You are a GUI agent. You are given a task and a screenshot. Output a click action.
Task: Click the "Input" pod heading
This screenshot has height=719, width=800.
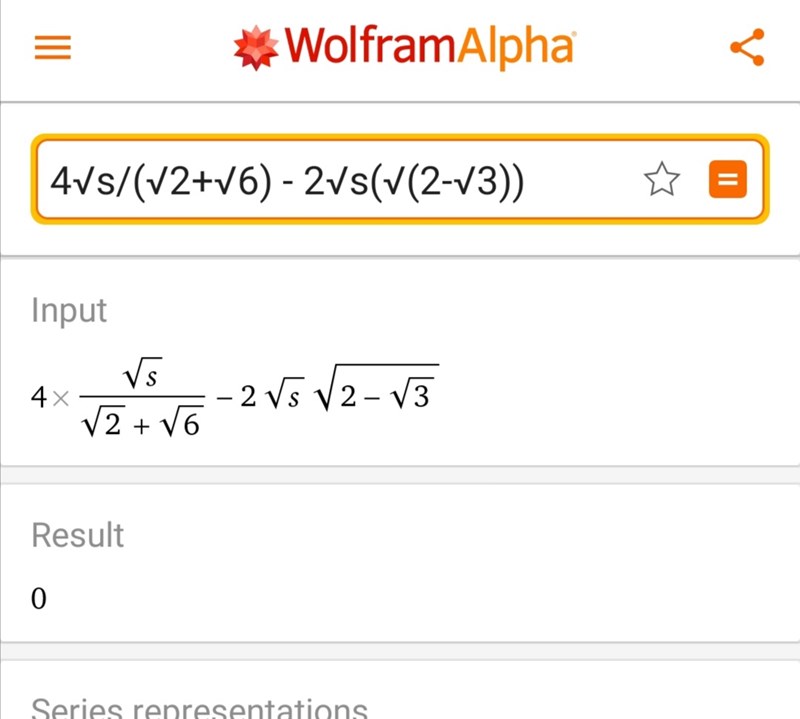(x=69, y=309)
